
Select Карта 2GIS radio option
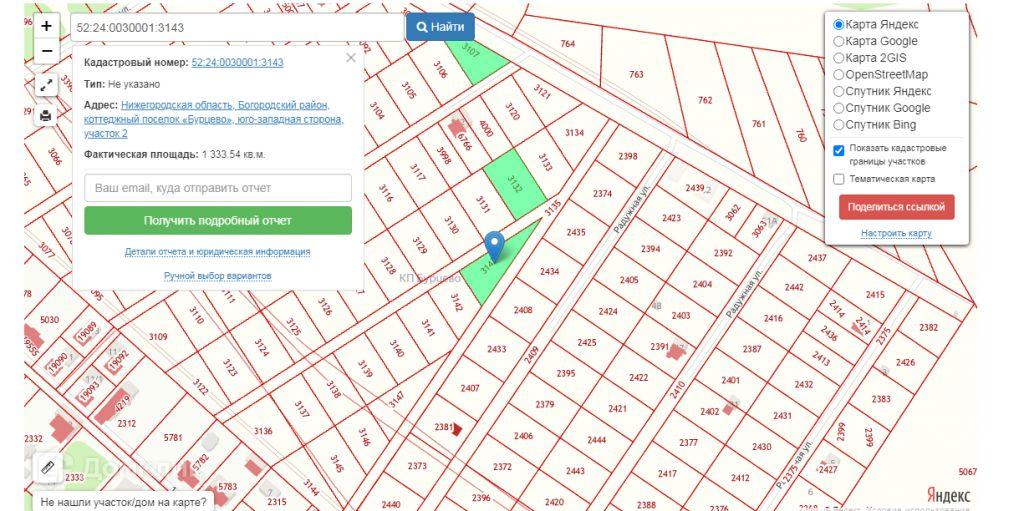tap(839, 58)
